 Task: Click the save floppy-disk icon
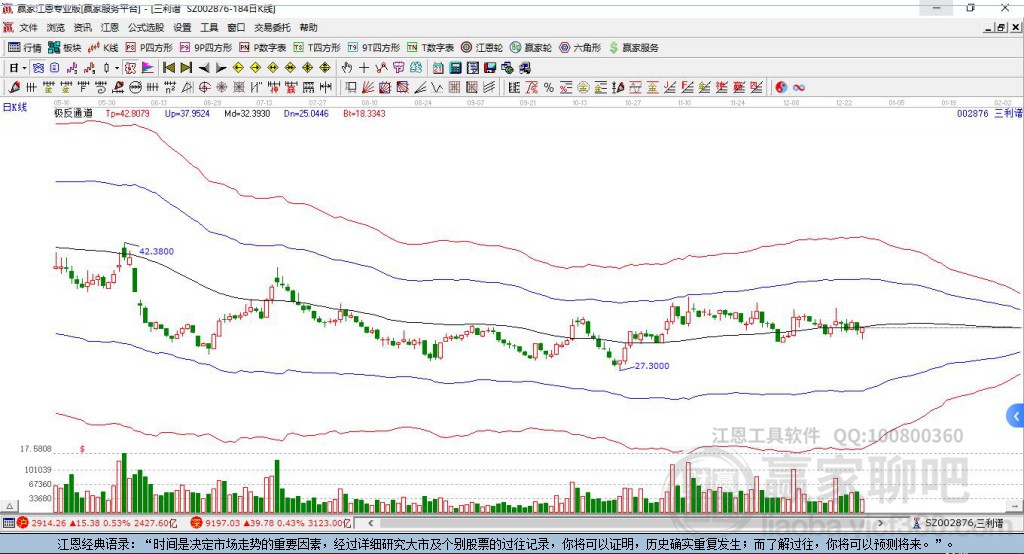tap(490, 68)
